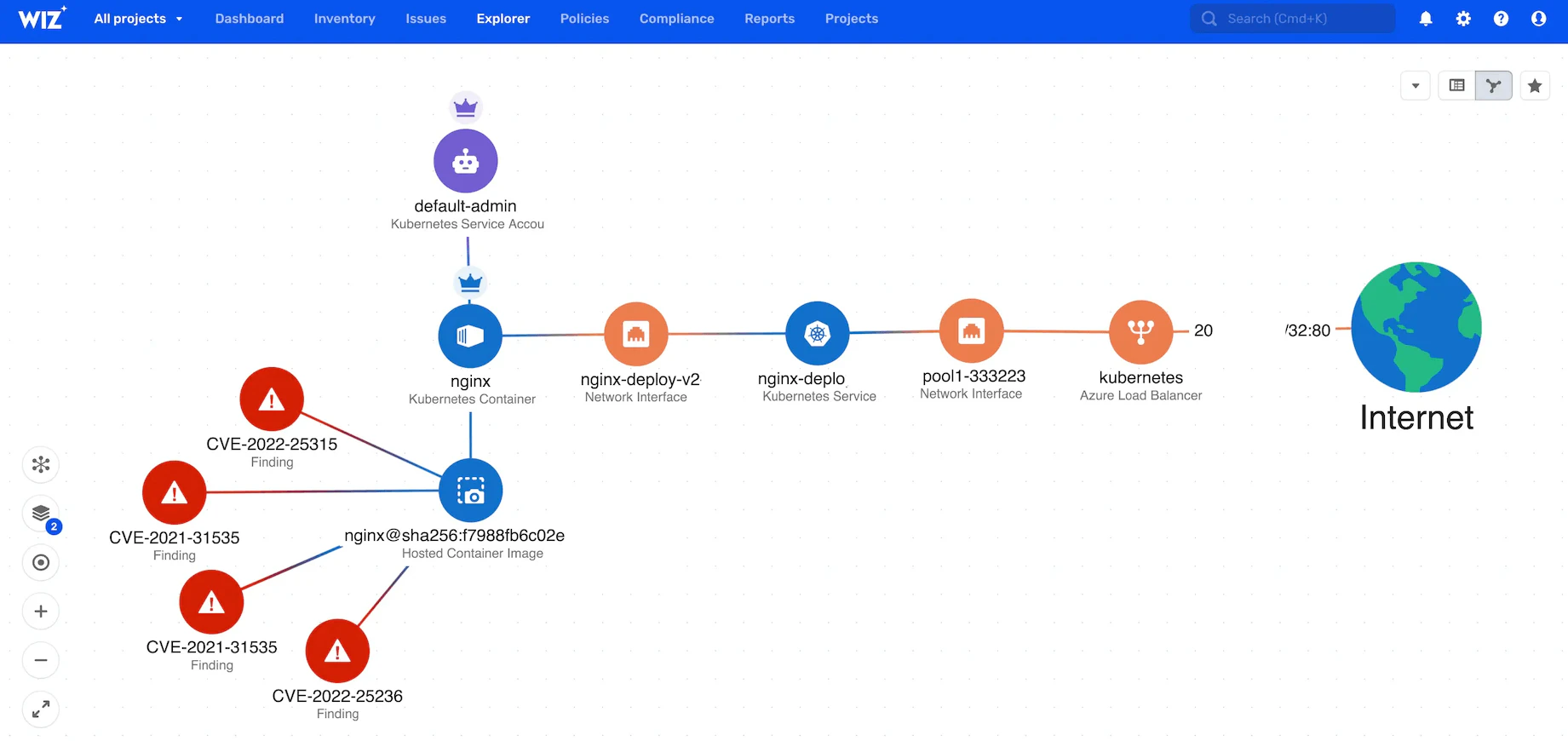
Task: Click the crown badge above nginx container
Action: (x=470, y=282)
